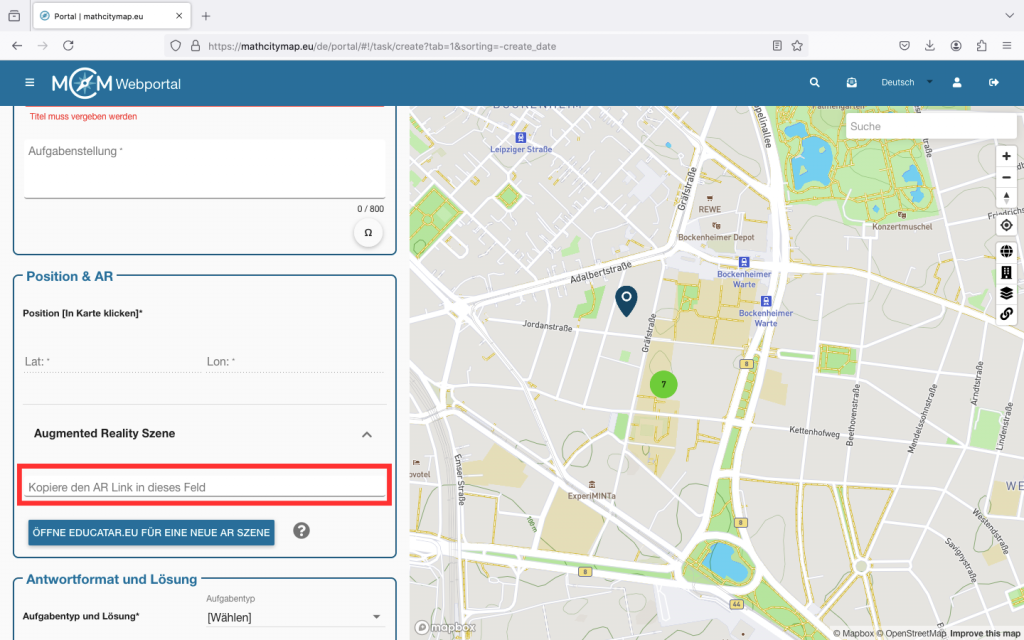Screen dimensions: 1024x640
Task: Insert special character with omega button
Action: [367, 233]
